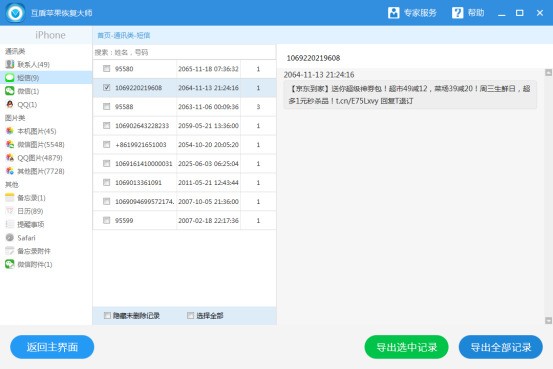Check the box for 95599
Image resolution: width=553 pixels, height=369 pixels.
(107, 220)
